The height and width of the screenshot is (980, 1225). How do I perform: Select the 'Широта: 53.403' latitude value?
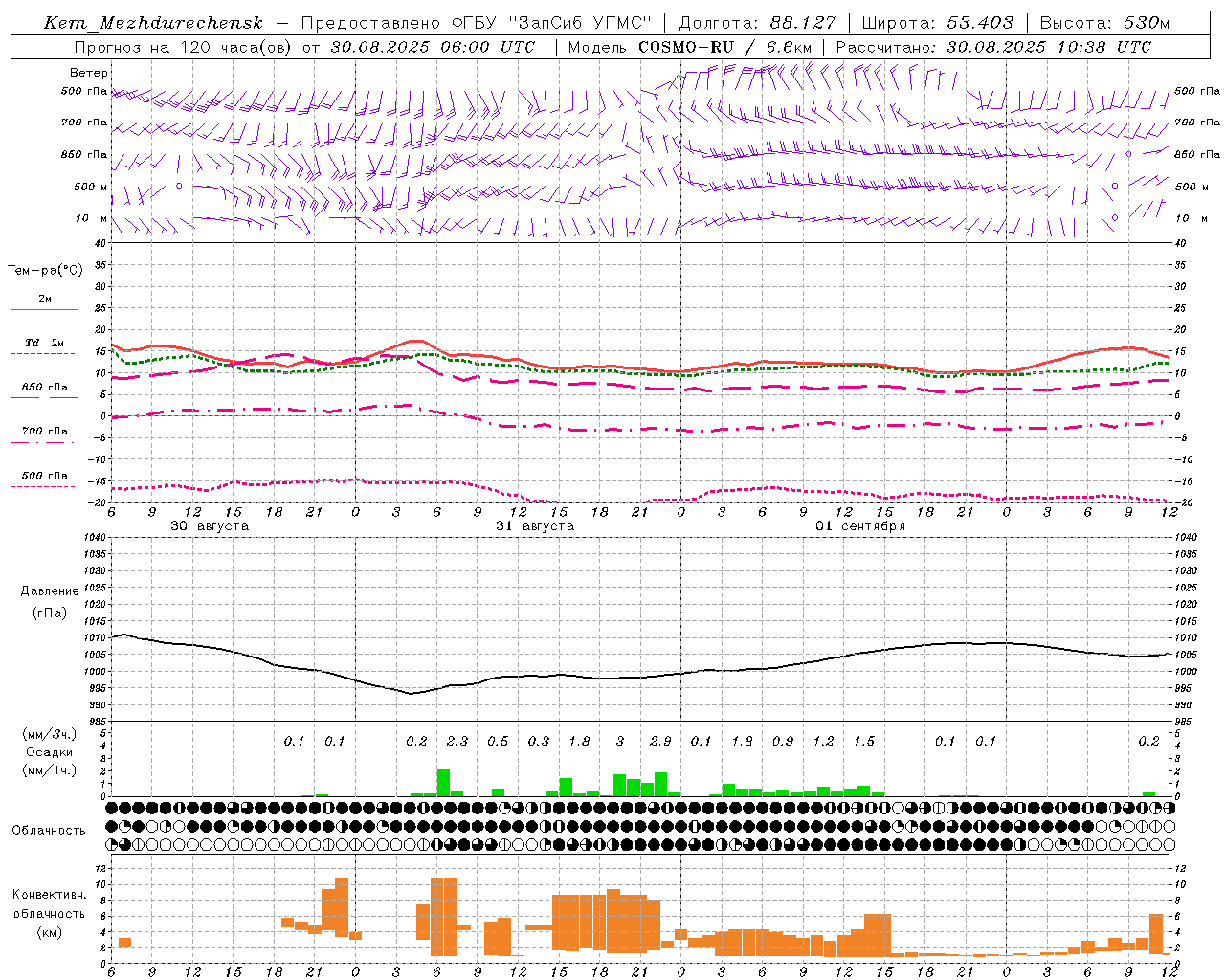(x=937, y=23)
